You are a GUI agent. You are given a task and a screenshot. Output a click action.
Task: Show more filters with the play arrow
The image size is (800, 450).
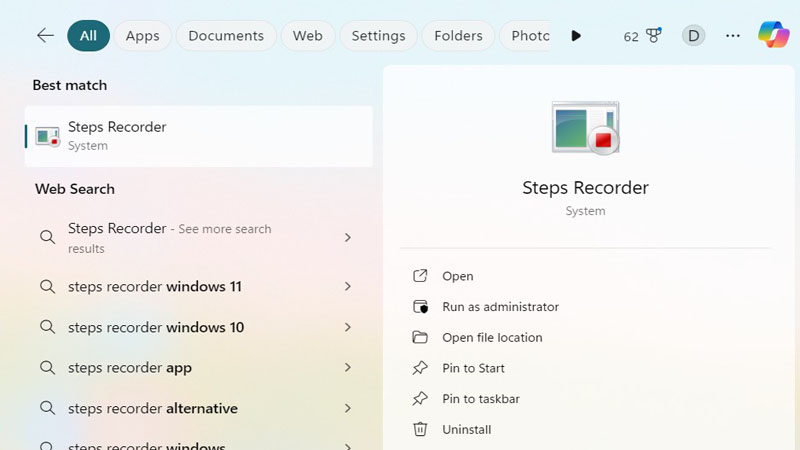576,36
